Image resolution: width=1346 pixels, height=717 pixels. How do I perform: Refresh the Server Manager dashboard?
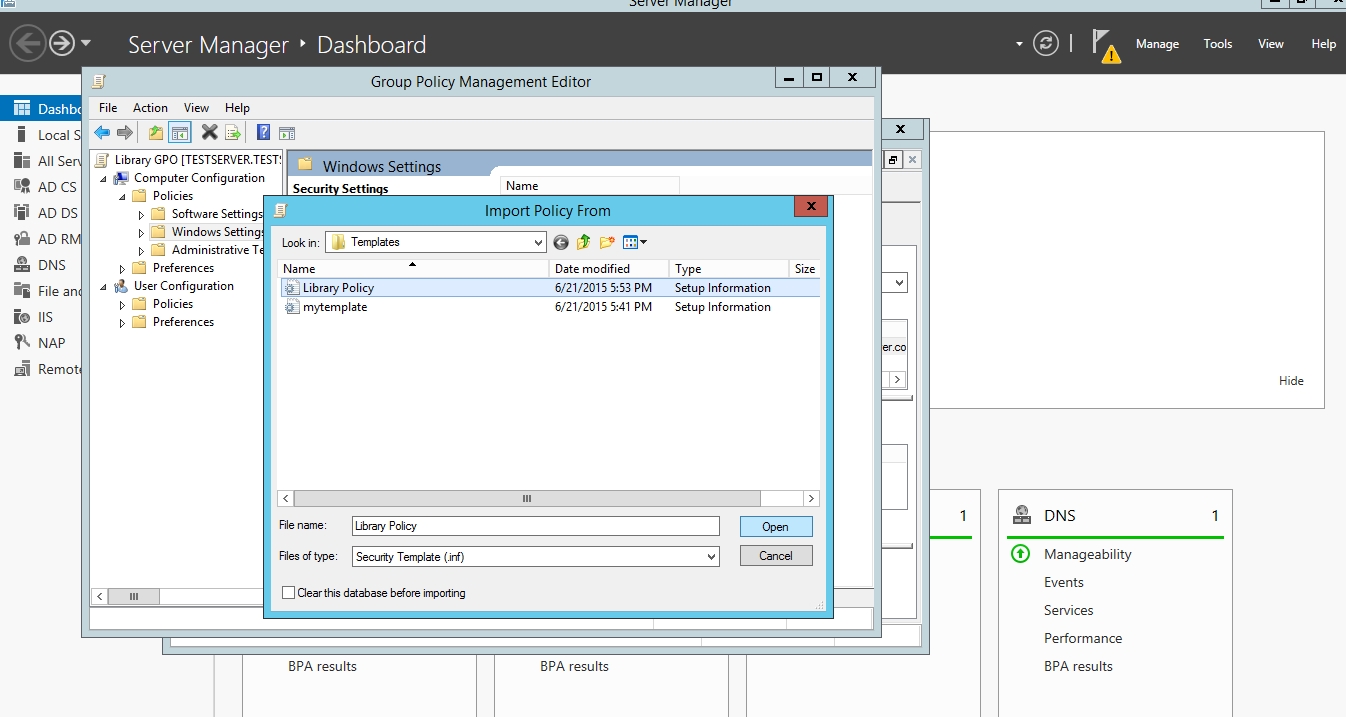pos(1046,44)
